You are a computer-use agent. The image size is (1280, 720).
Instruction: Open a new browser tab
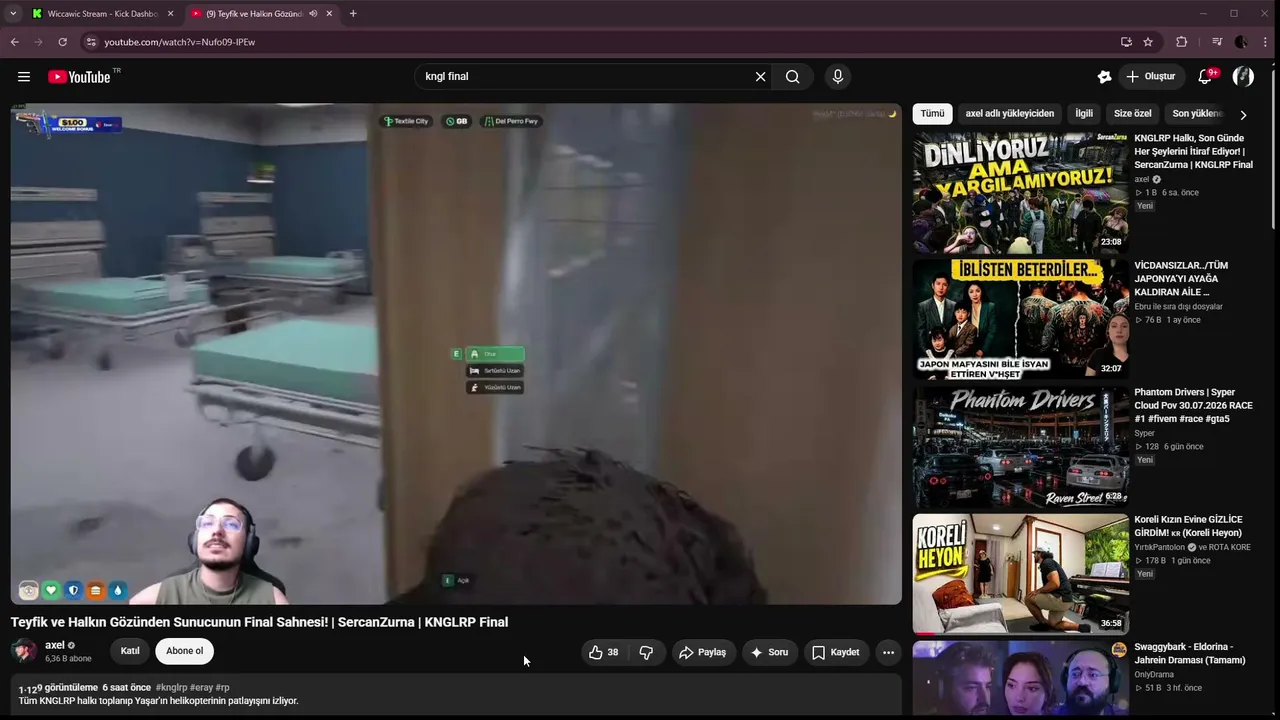click(x=353, y=14)
